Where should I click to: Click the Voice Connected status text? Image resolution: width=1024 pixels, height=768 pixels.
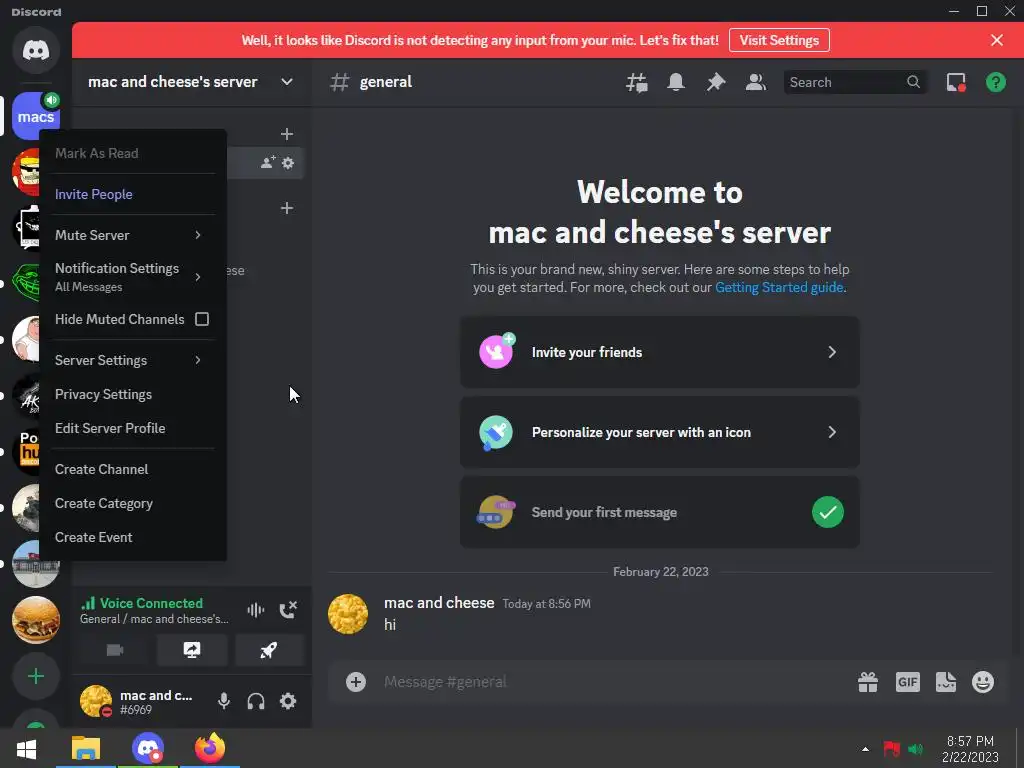pyautogui.click(x=152, y=603)
